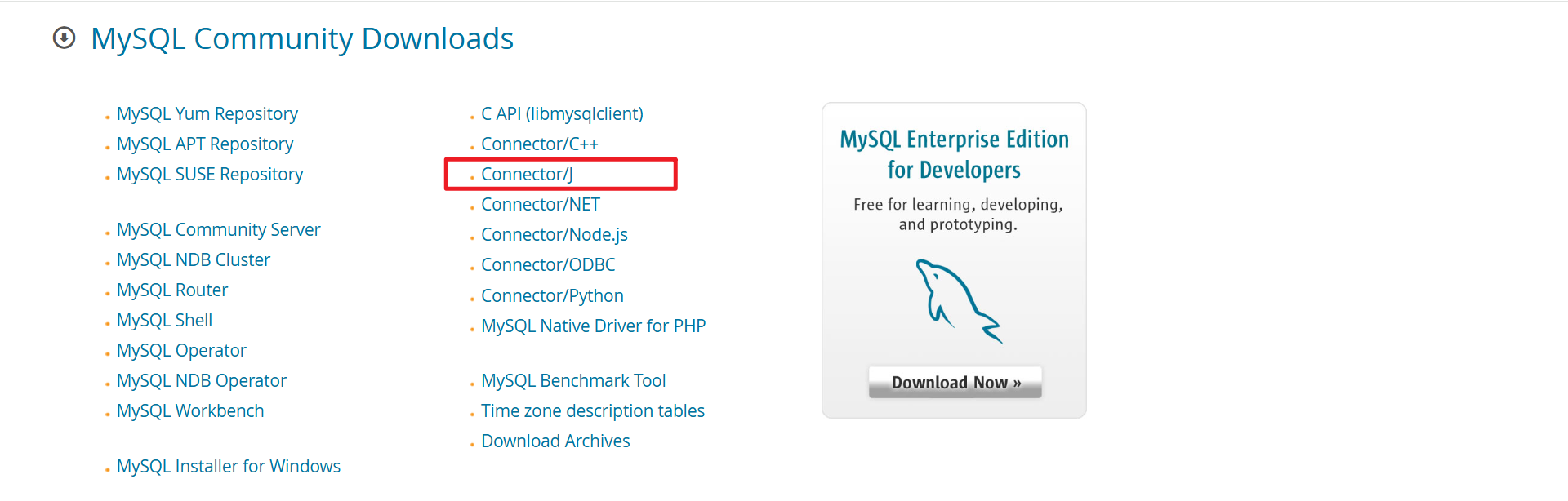This screenshot has height=501, width=1568.
Task: Go to MySQL Workbench downloads
Action: pos(190,411)
